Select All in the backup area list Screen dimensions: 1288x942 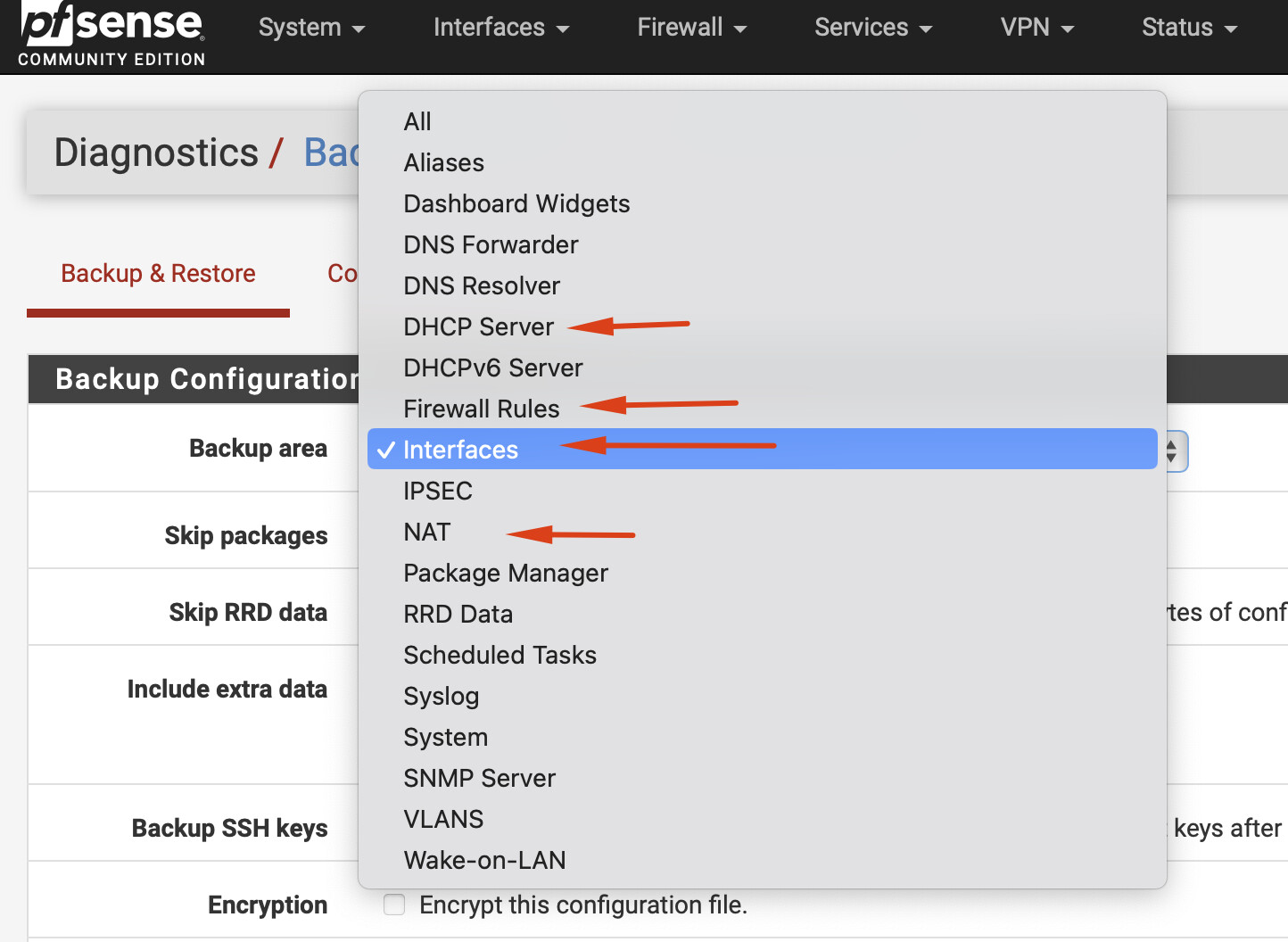[417, 122]
